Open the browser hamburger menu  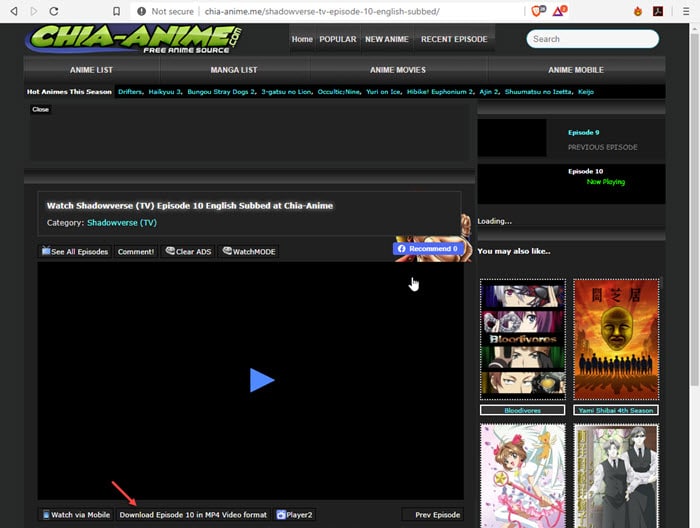686,11
